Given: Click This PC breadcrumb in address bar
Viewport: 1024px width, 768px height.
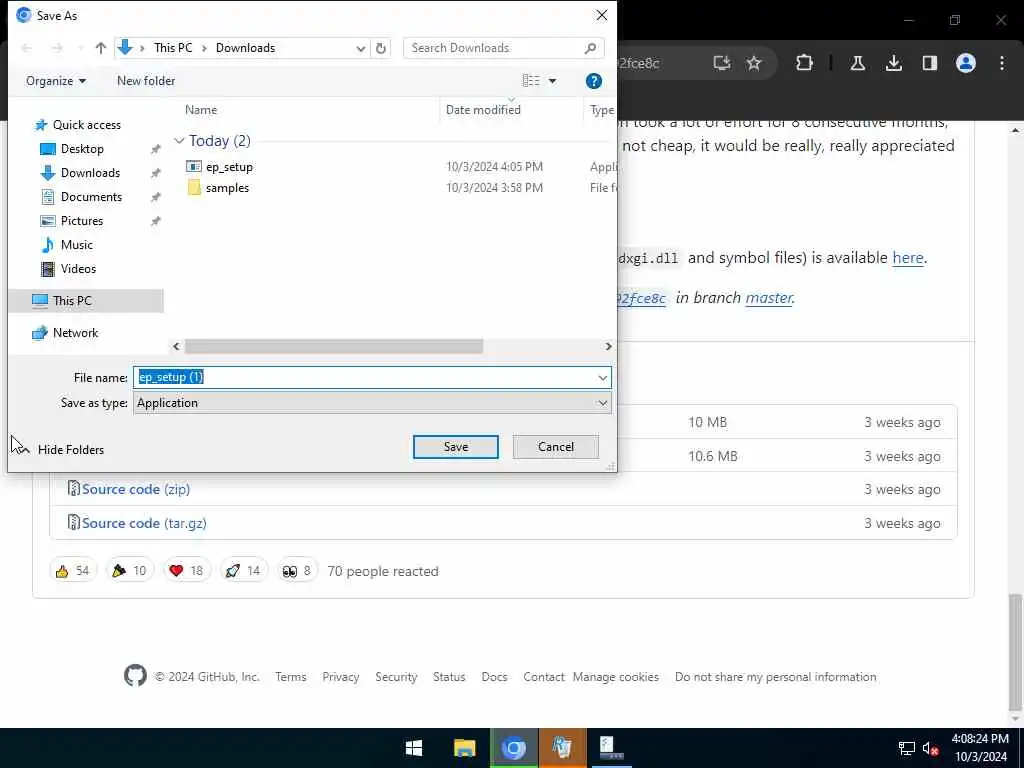Looking at the screenshot, I should (x=173, y=48).
